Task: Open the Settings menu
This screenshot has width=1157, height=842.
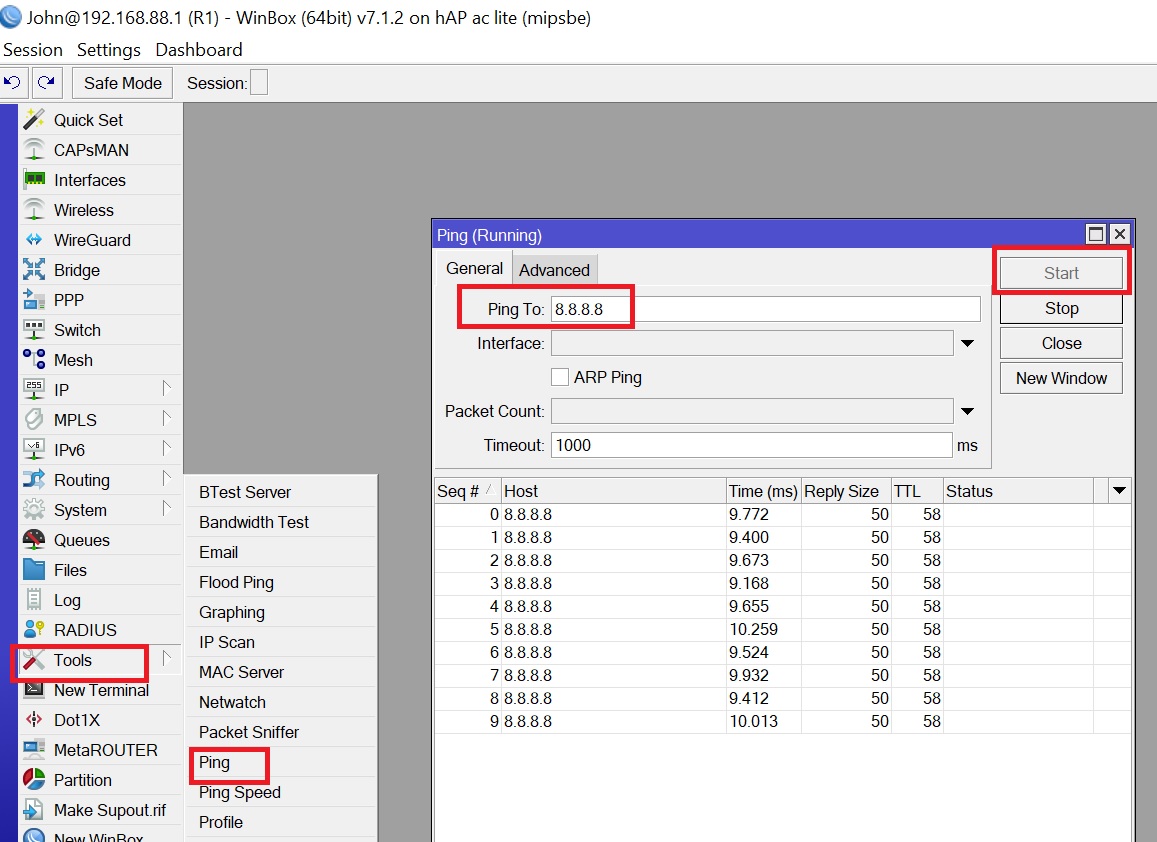Action: coord(108,49)
